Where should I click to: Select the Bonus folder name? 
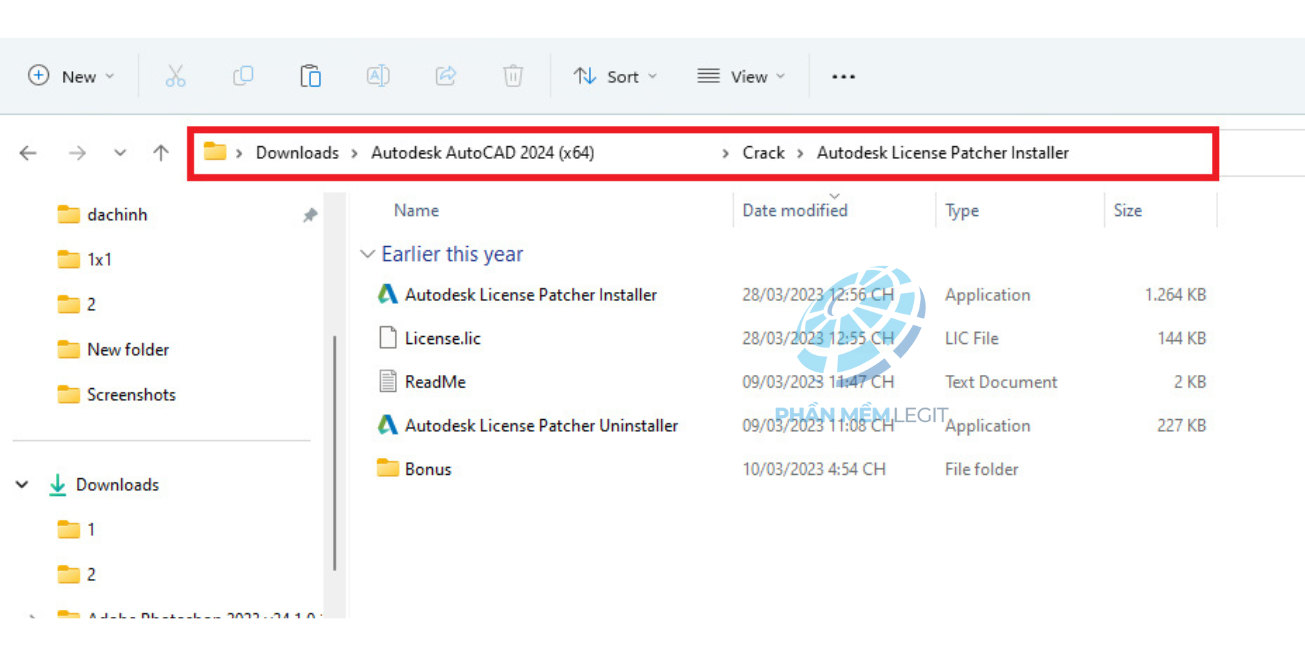tap(428, 469)
